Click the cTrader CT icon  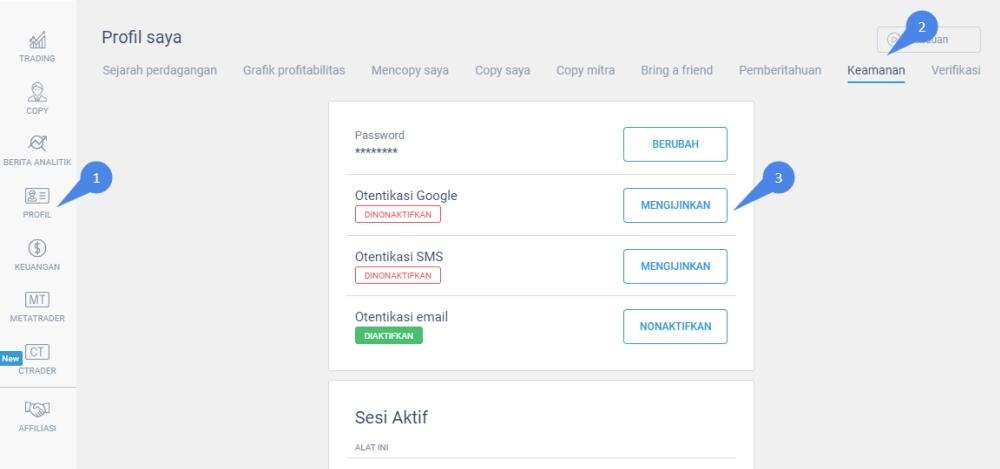tap(37, 352)
